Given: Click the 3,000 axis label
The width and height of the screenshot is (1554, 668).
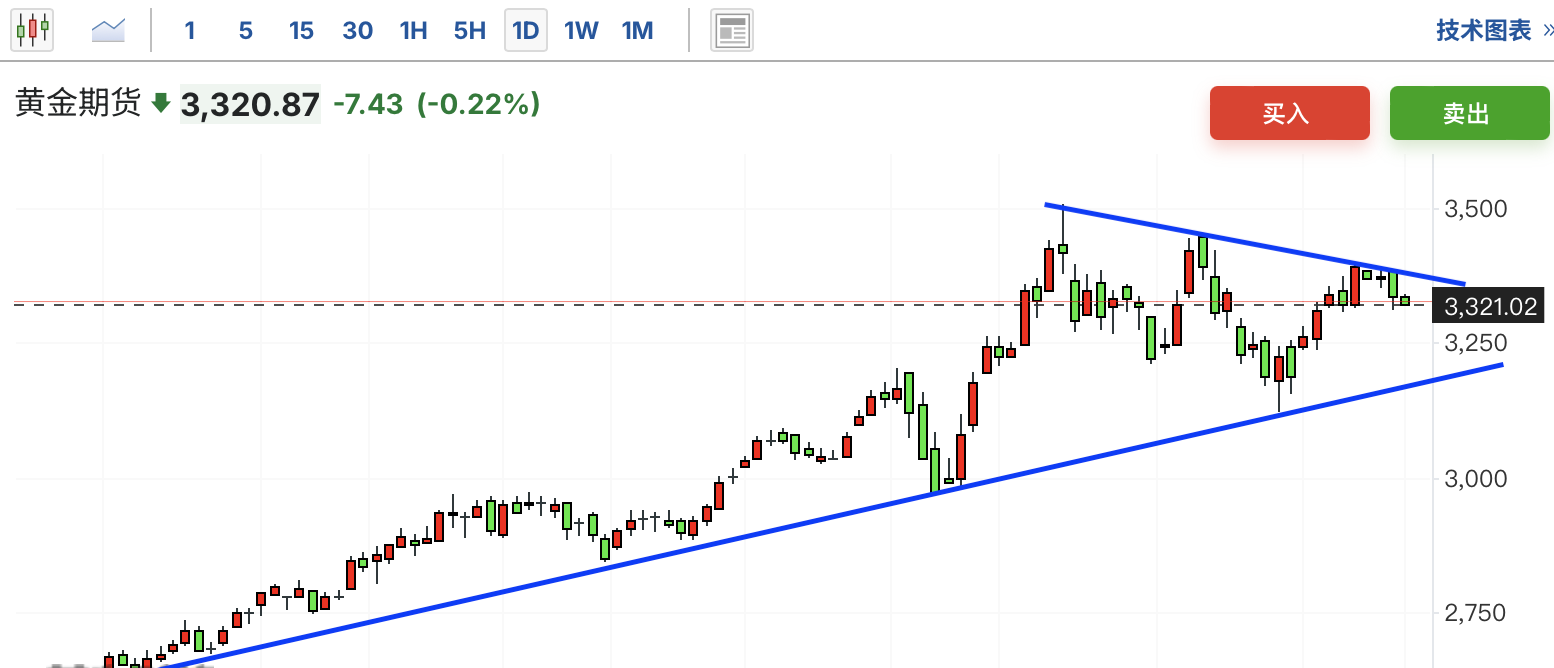Looking at the screenshot, I should click(x=1475, y=478).
